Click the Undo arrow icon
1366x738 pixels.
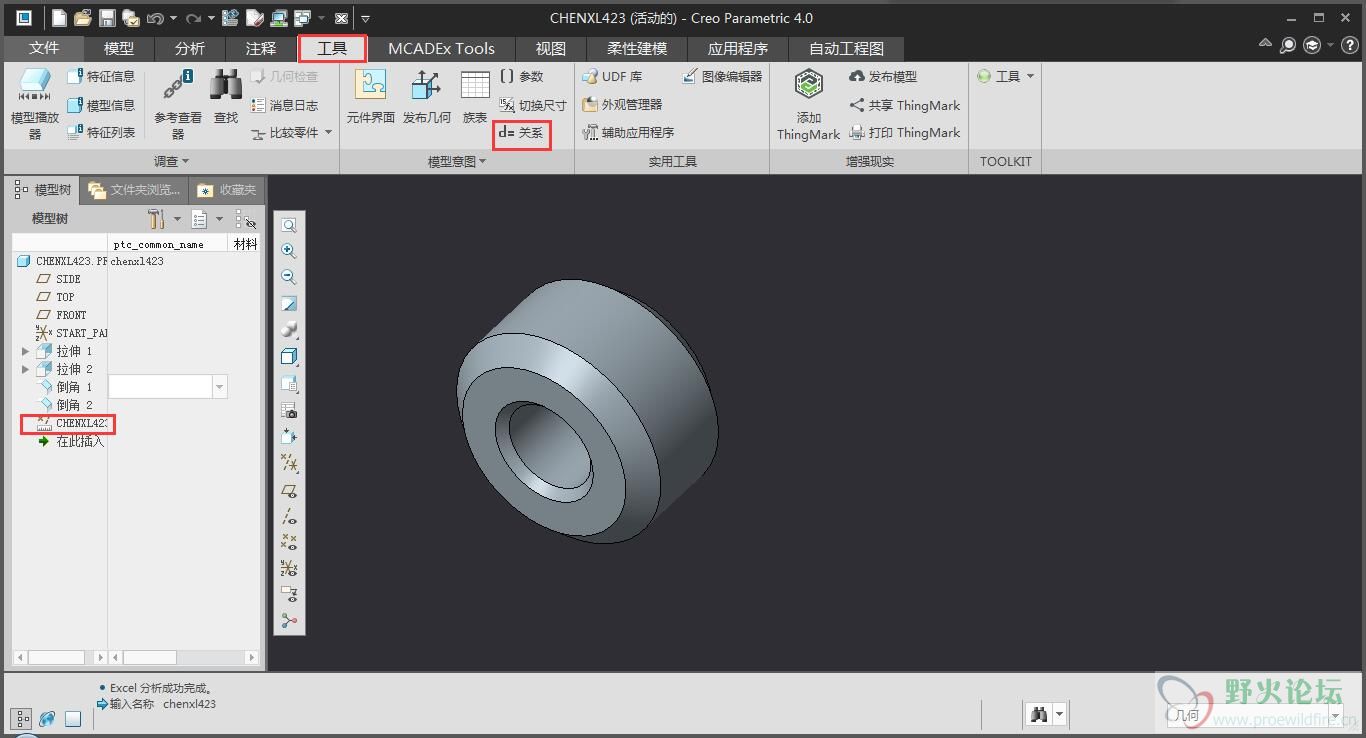pyautogui.click(x=155, y=18)
